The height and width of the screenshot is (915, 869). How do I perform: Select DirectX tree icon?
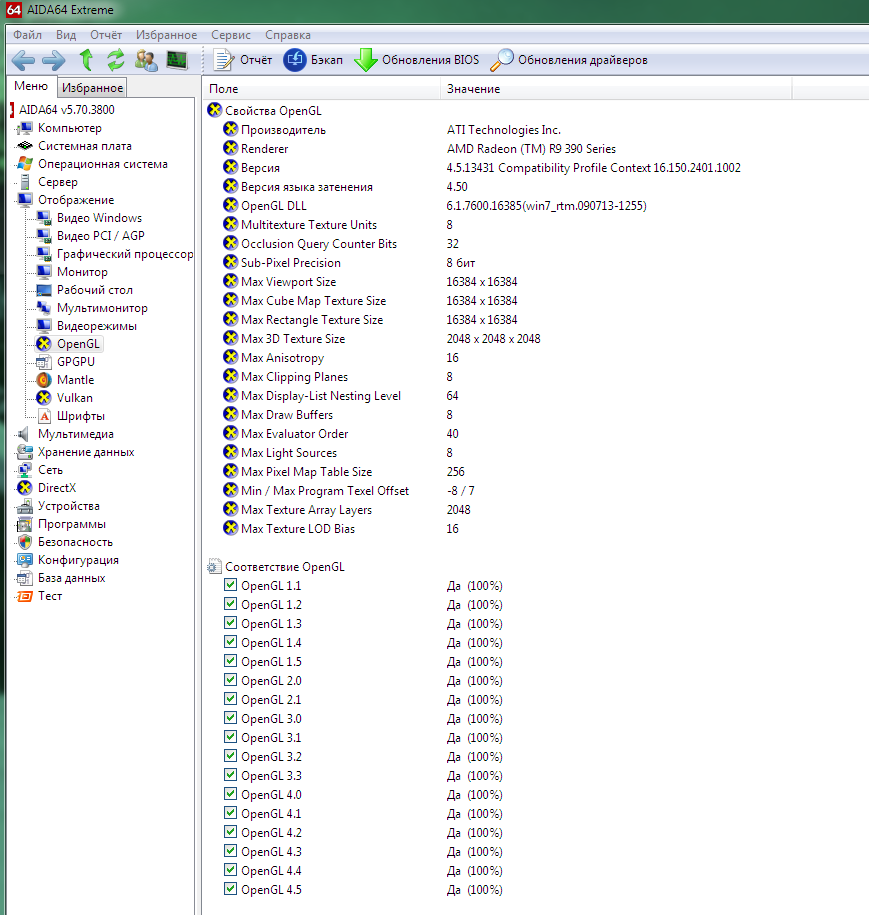(x=25, y=488)
